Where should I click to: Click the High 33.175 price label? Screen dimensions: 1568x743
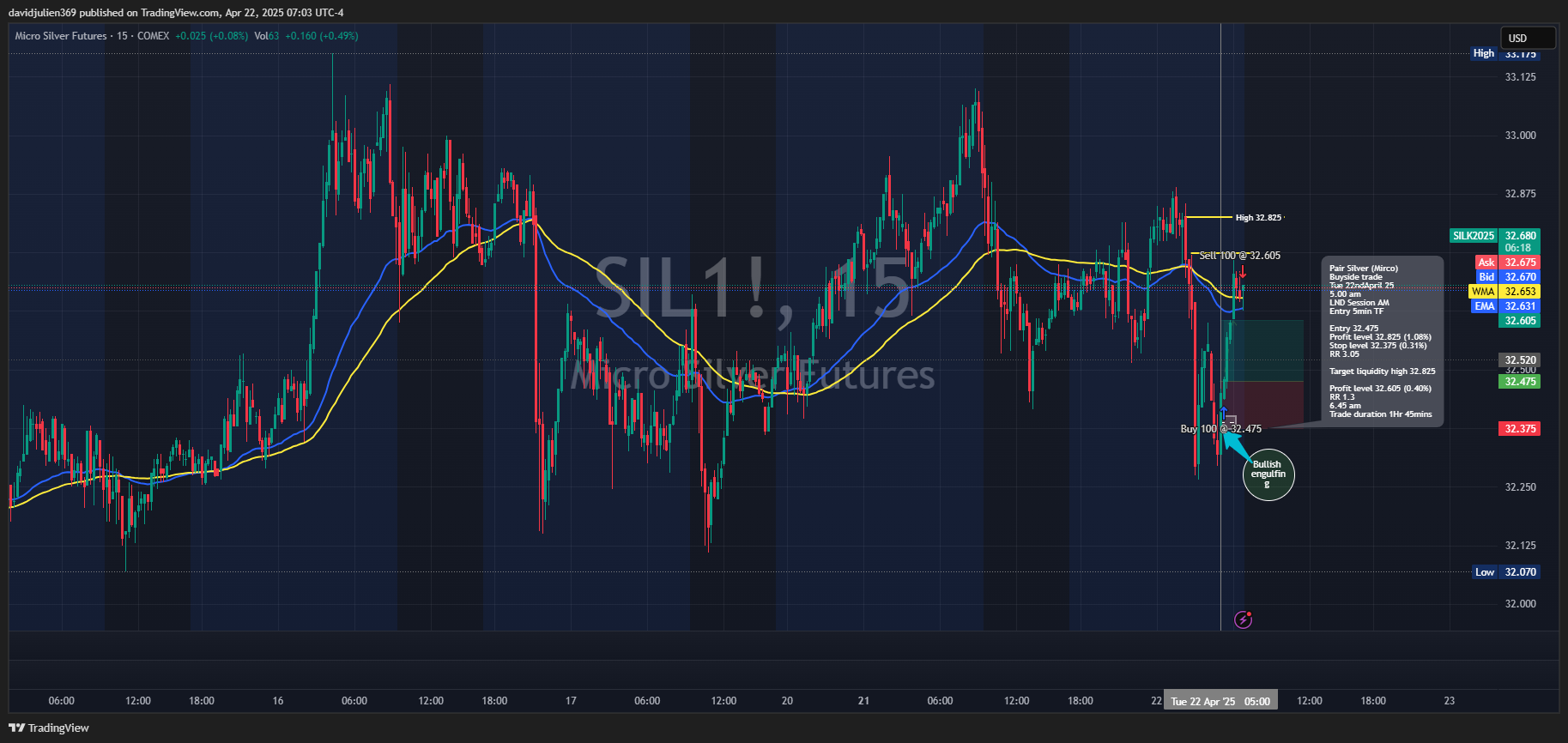point(1505,53)
